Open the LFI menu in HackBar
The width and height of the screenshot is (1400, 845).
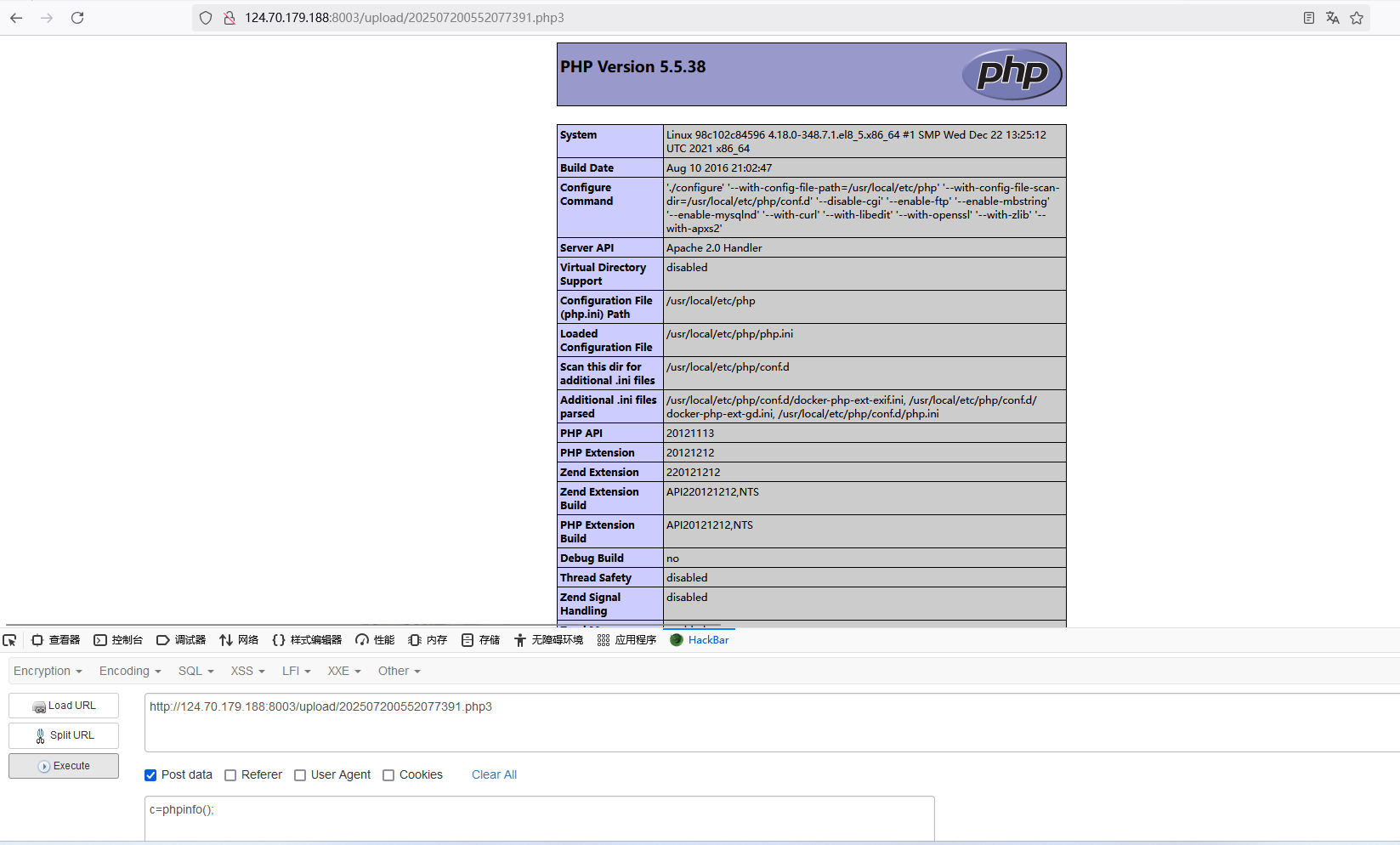pyautogui.click(x=295, y=671)
